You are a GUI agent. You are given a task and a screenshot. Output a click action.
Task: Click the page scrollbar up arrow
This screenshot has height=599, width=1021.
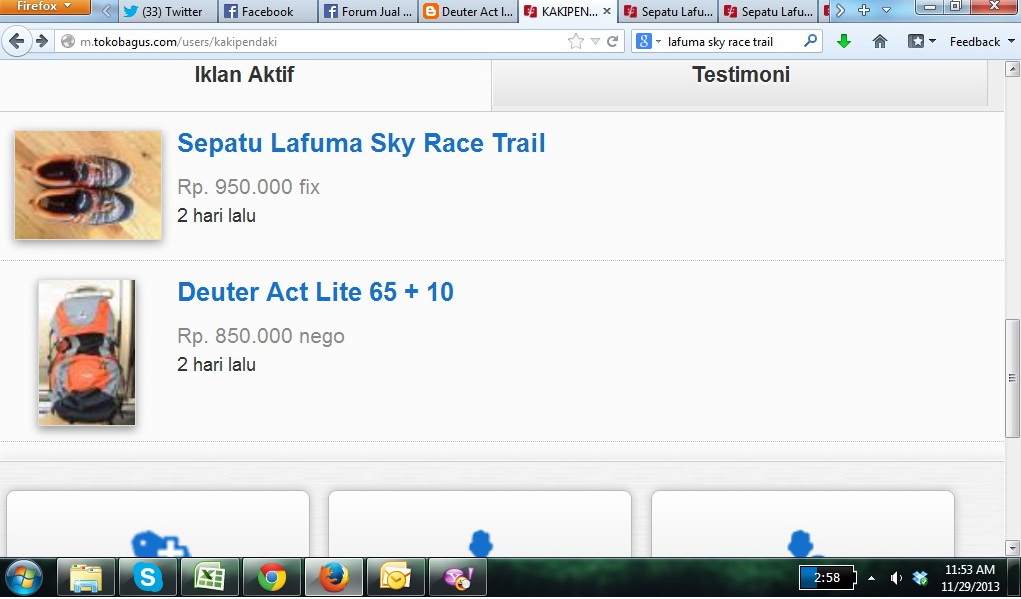(x=1013, y=68)
